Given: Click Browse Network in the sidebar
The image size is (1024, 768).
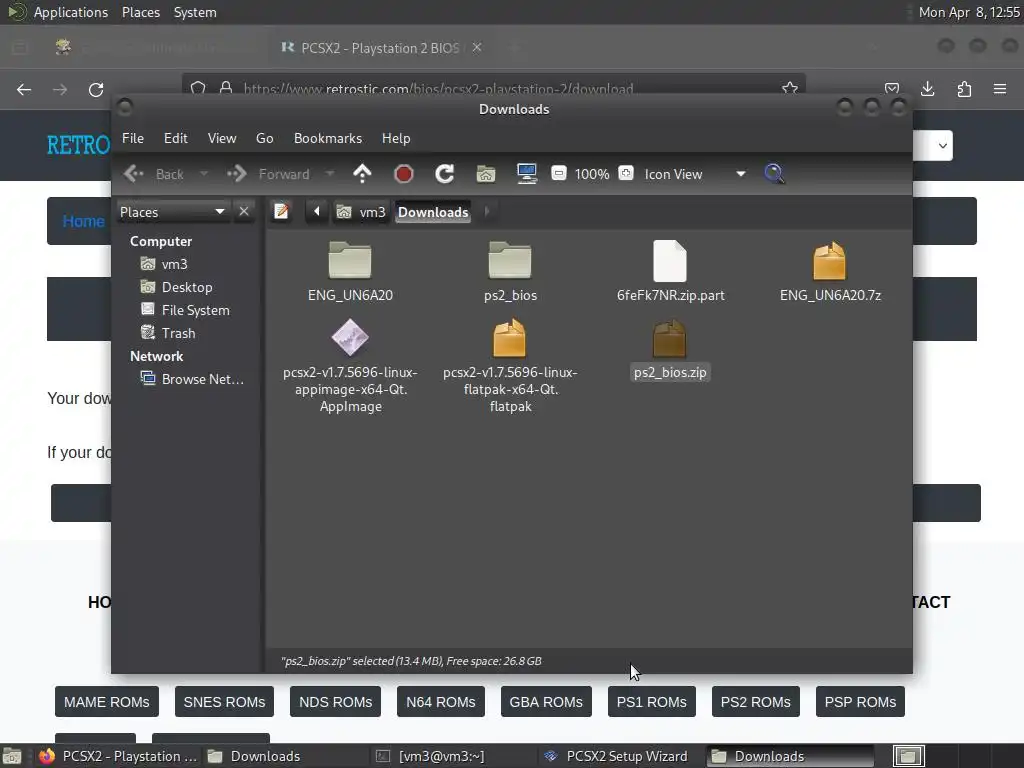Looking at the screenshot, I should pyautogui.click(x=193, y=379).
